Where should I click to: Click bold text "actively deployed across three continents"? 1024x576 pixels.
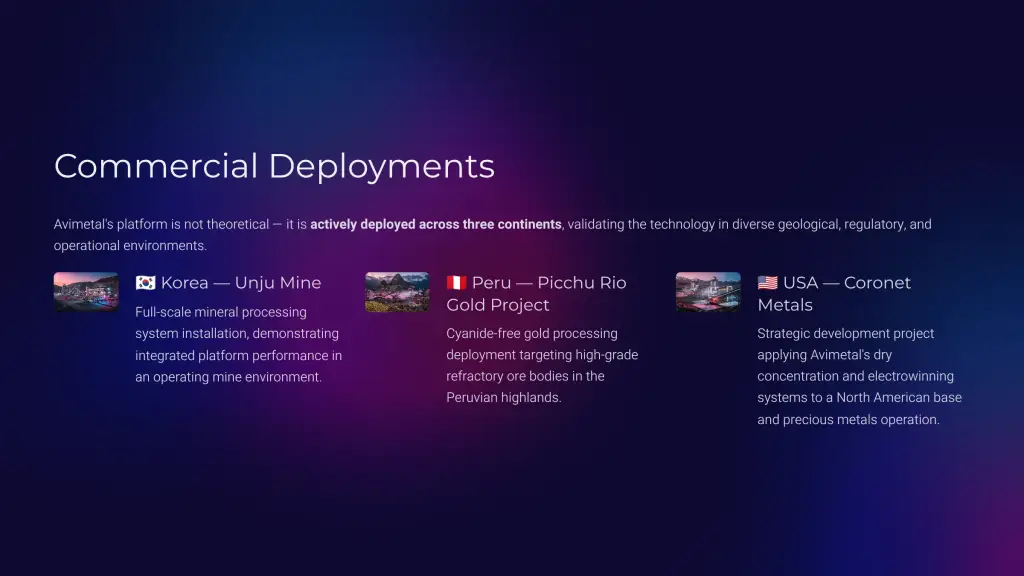436,224
